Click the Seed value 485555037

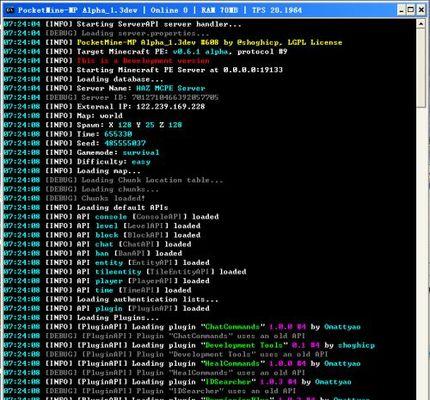pyautogui.click(x=125, y=143)
